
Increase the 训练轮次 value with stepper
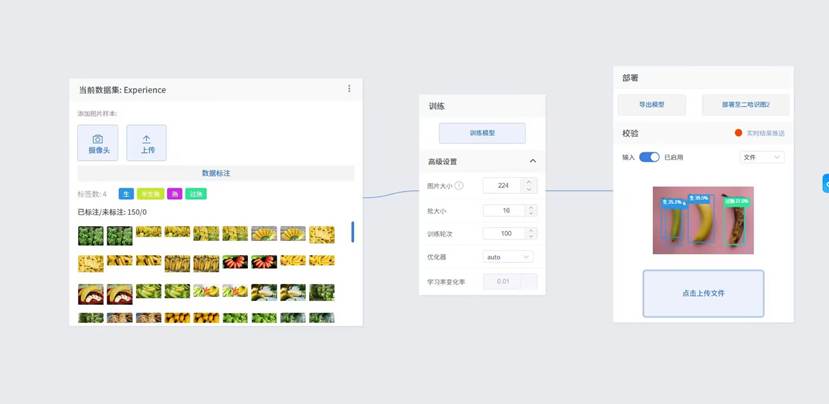point(530,230)
